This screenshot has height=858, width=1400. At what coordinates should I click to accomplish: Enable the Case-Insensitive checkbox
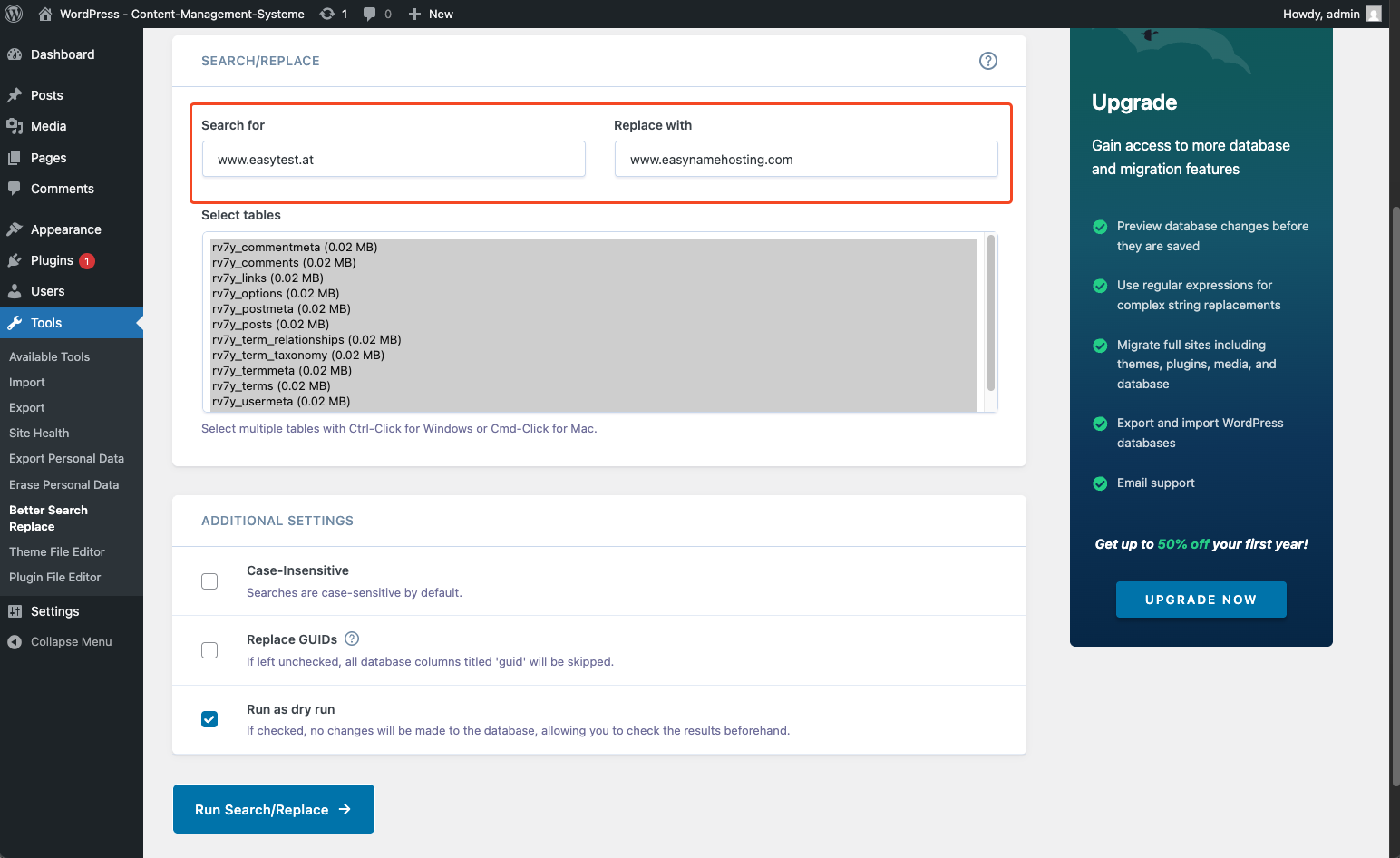point(209,581)
